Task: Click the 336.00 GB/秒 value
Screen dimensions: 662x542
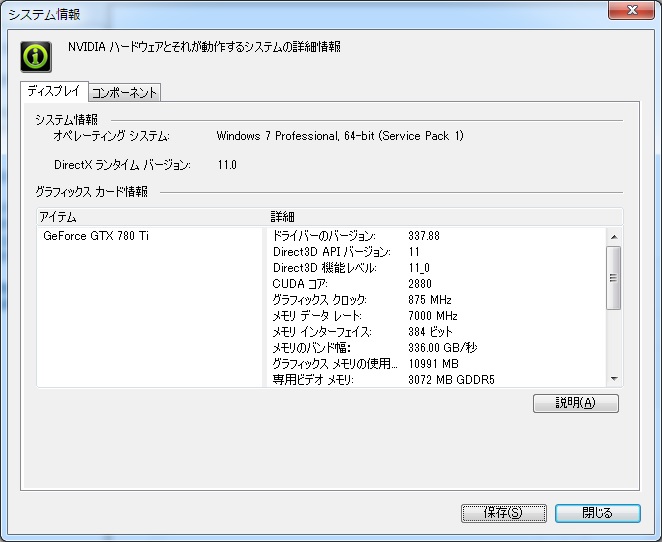Action: coord(443,348)
